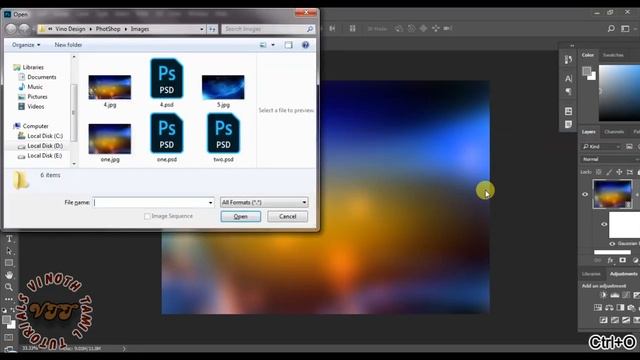This screenshot has height=360, width=640.
Task: Select the Zoom tool in toolbar
Action: (9, 287)
